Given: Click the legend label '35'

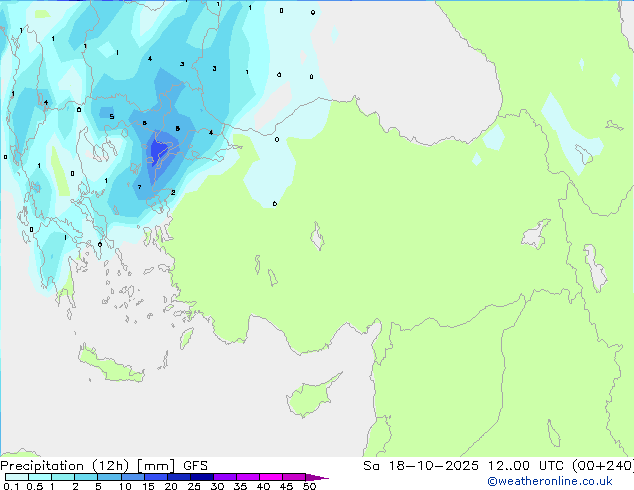Looking at the screenshot, I should tap(240, 486).
